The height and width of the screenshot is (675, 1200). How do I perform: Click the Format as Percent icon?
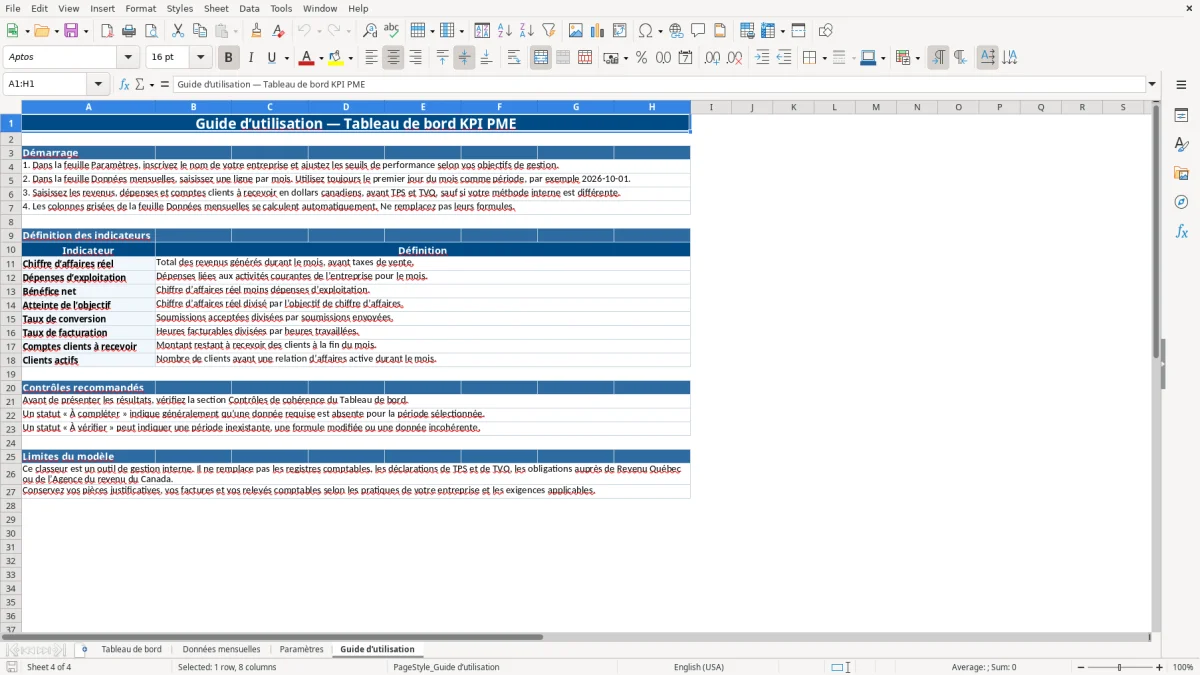point(642,58)
